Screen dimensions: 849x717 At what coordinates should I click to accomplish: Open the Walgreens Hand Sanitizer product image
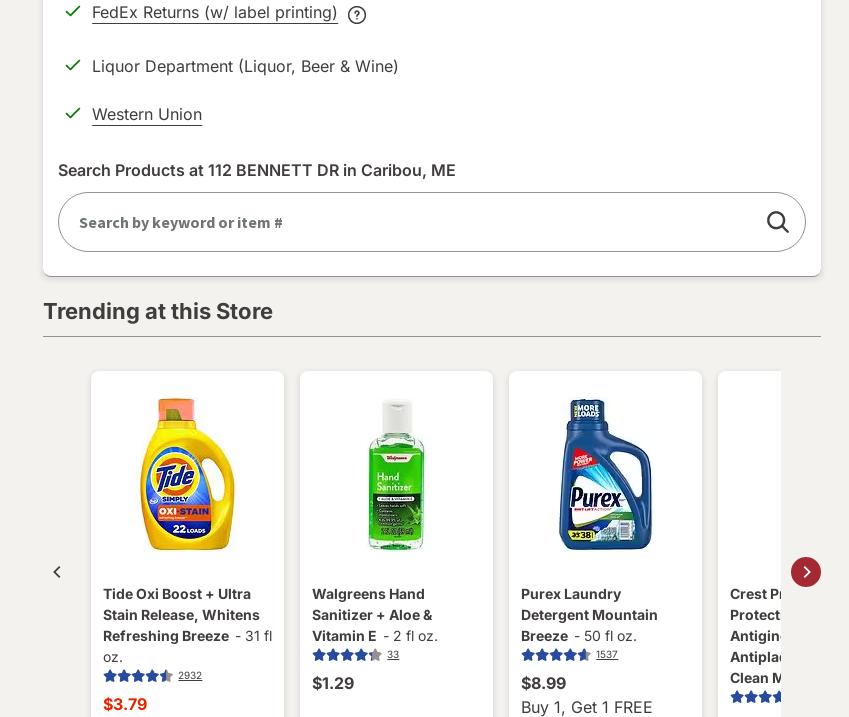click(396, 474)
